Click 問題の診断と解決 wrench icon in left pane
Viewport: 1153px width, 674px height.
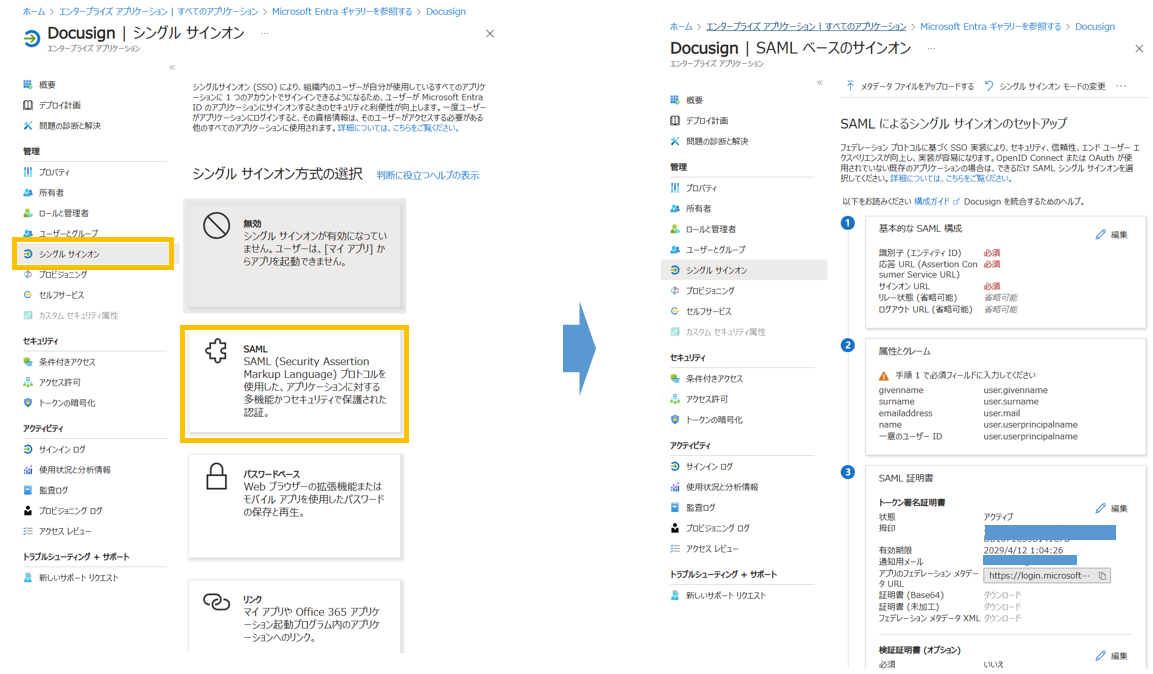[28, 126]
